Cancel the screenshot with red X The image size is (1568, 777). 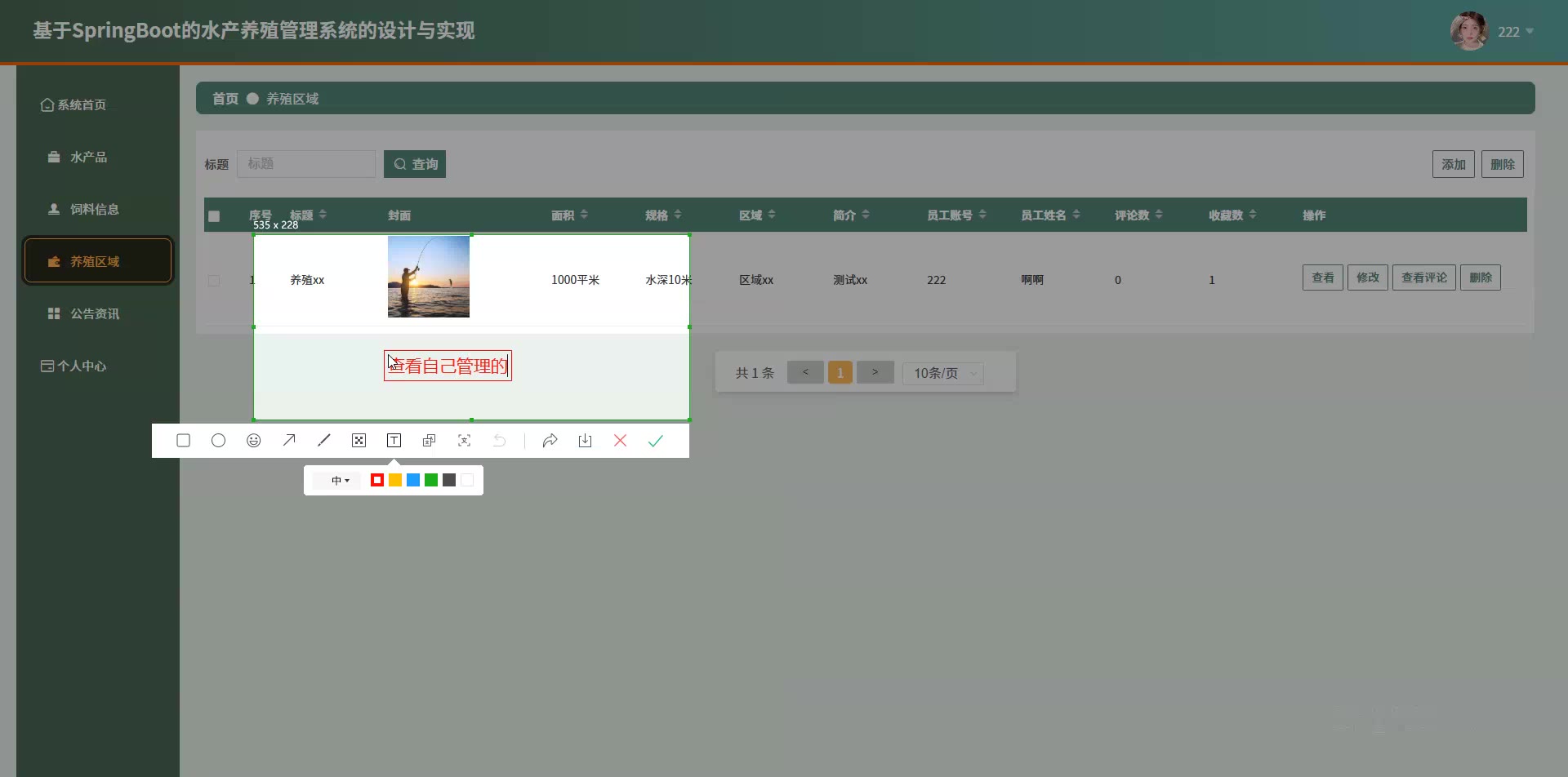[x=620, y=441]
